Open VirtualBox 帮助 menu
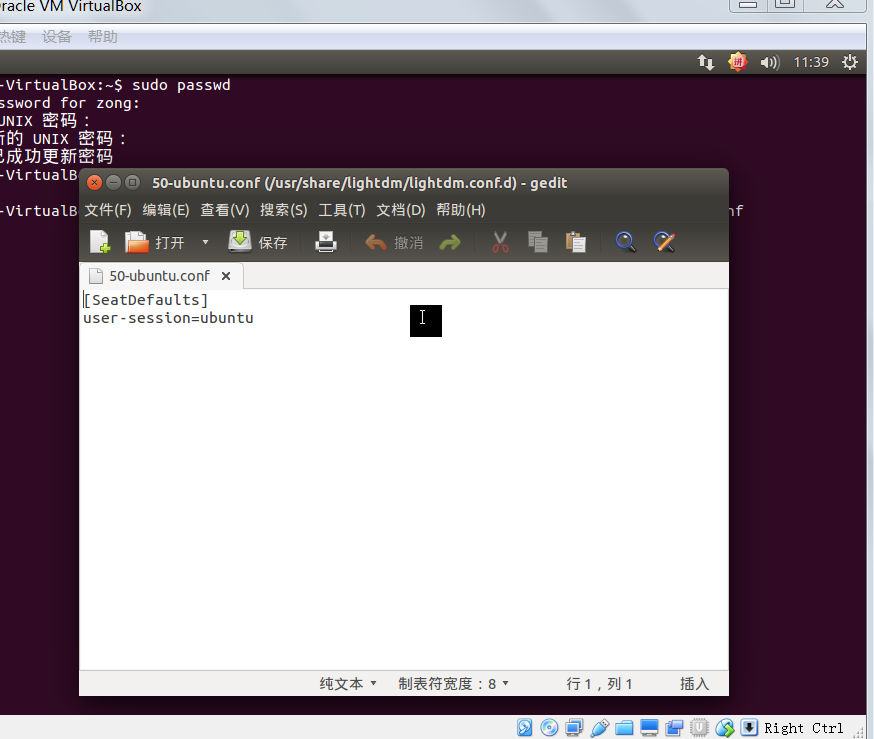The image size is (874, 739). 103,37
